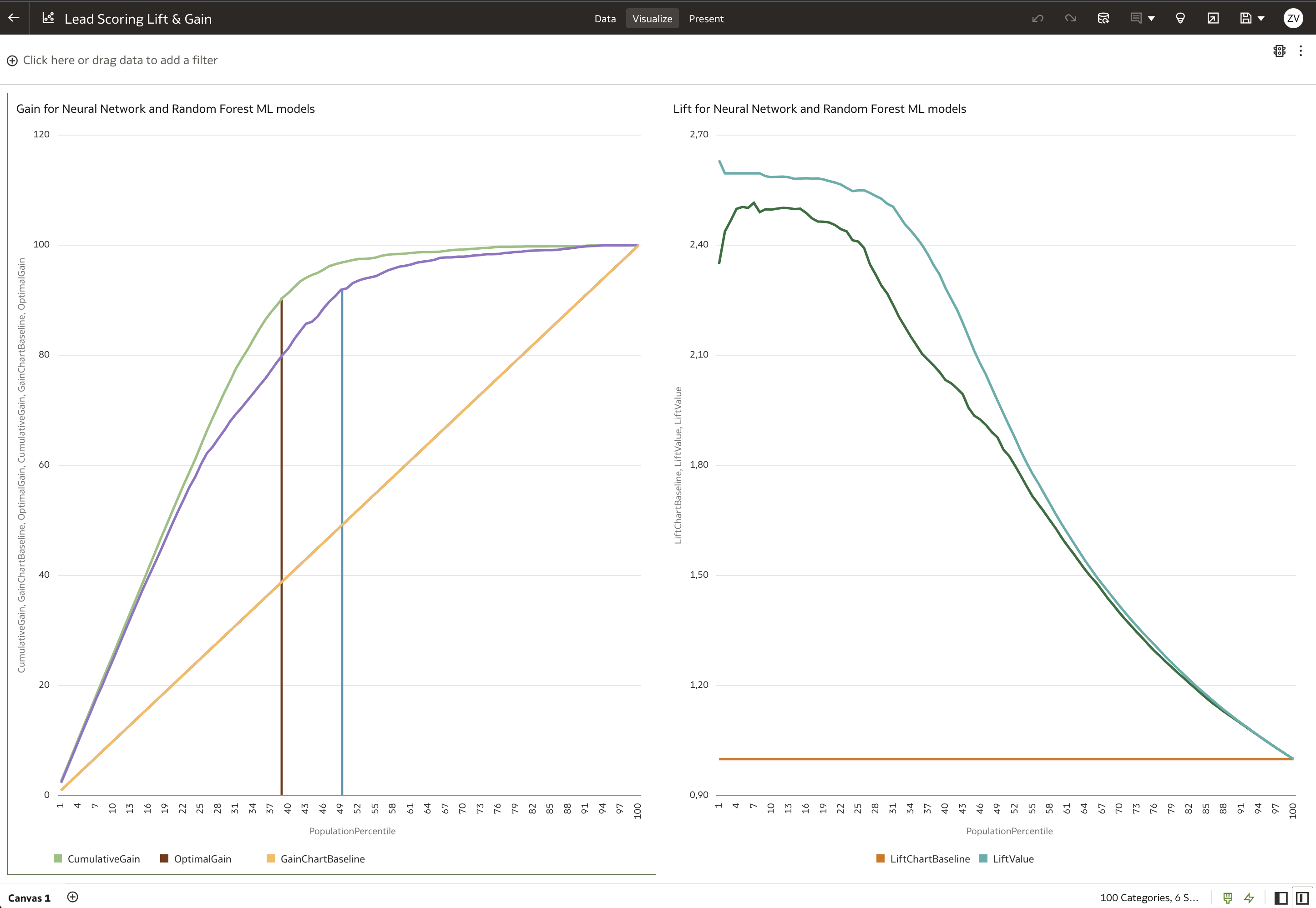Open insights via the lightbulb icon
This screenshot has height=908, width=1316.
tap(1180, 18)
